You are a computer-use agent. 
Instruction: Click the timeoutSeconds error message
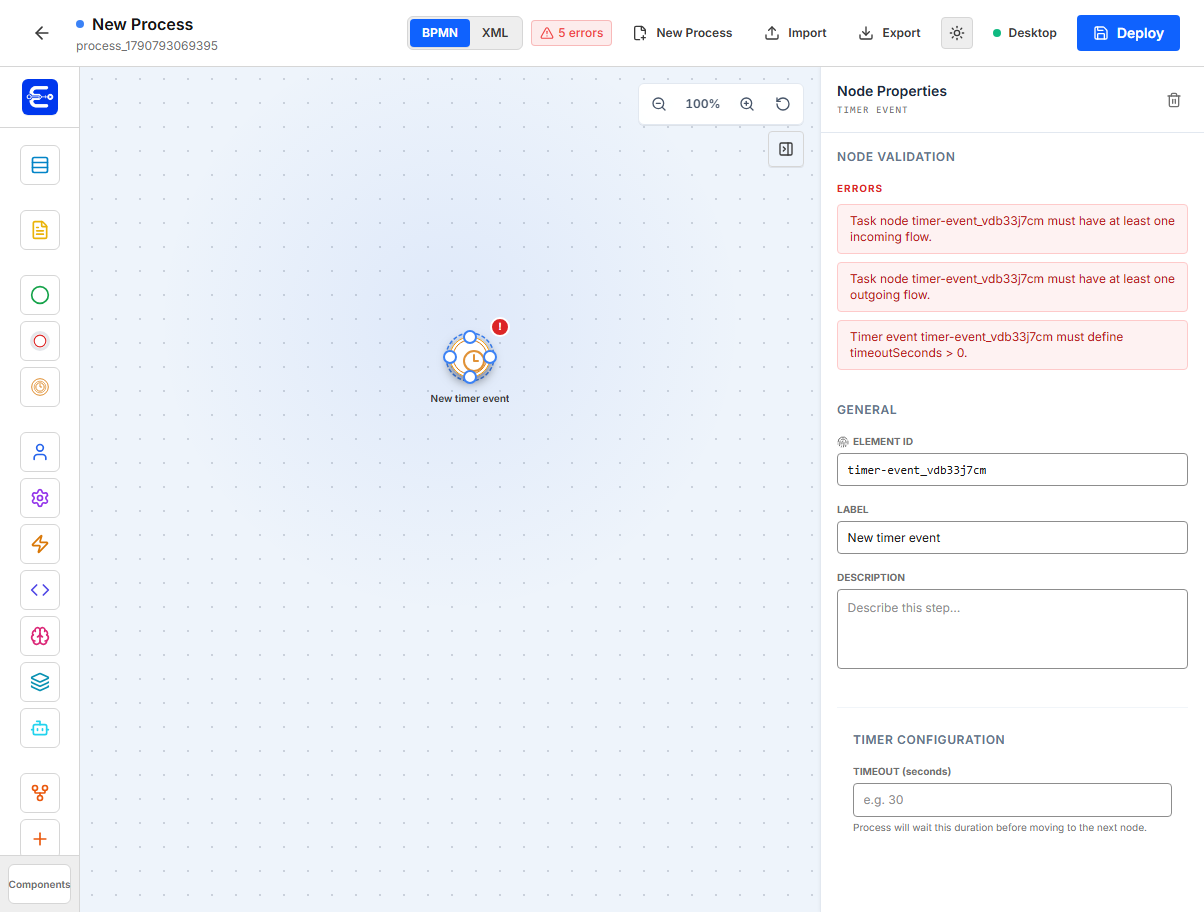[1012, 345]
